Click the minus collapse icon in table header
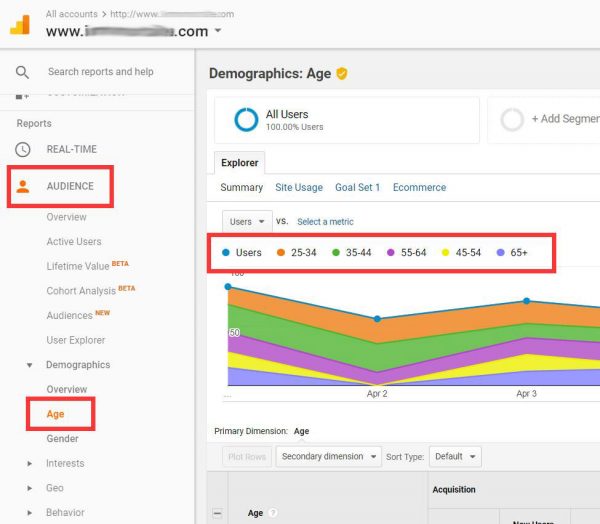 (x=217, y=513)
